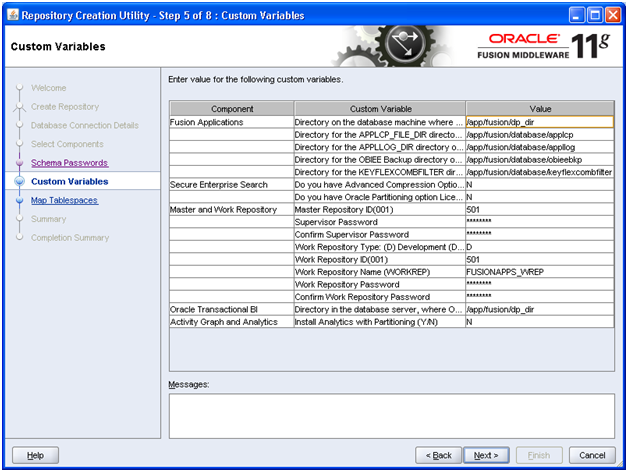Open the Schema Passwords step link

(x=70, y=163)
